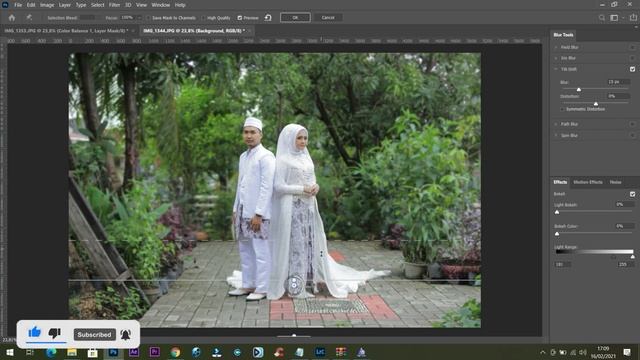This screenshot has width=640, height=360.
Task: Open the notification center icon
Action: (x=627, y=352)
